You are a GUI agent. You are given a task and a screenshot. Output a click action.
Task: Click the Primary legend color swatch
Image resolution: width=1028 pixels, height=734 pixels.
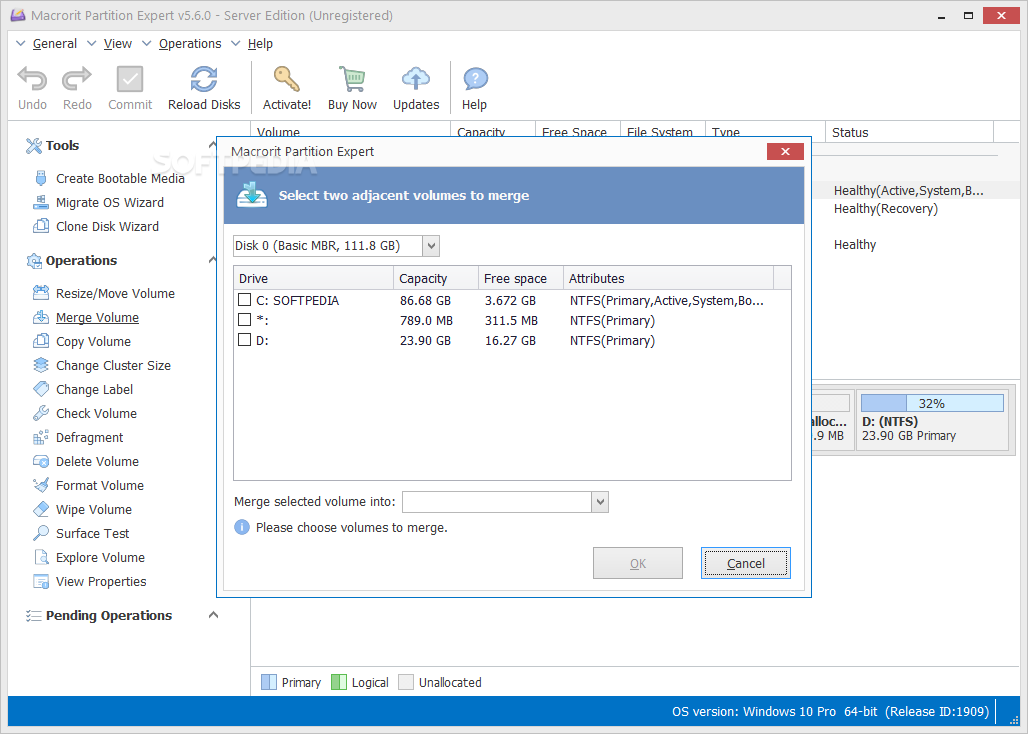269,682
